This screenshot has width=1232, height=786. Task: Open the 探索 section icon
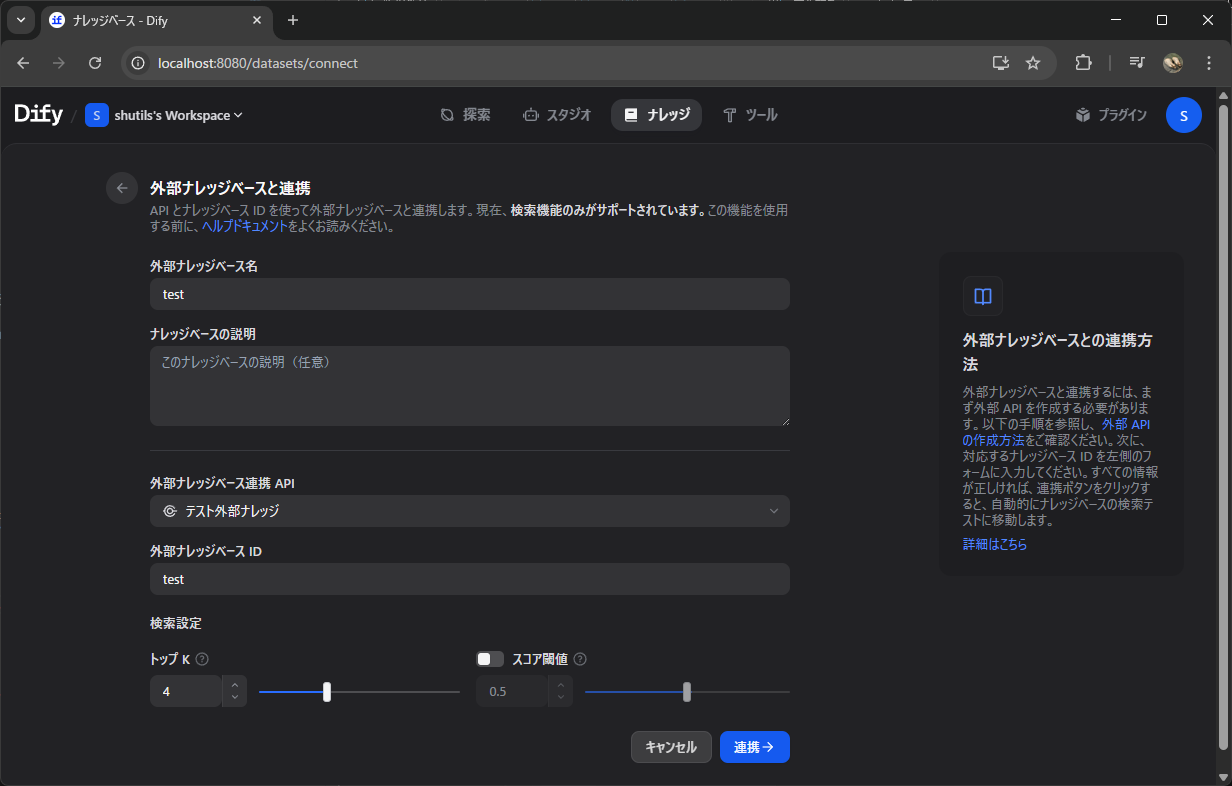click(447, 114)
